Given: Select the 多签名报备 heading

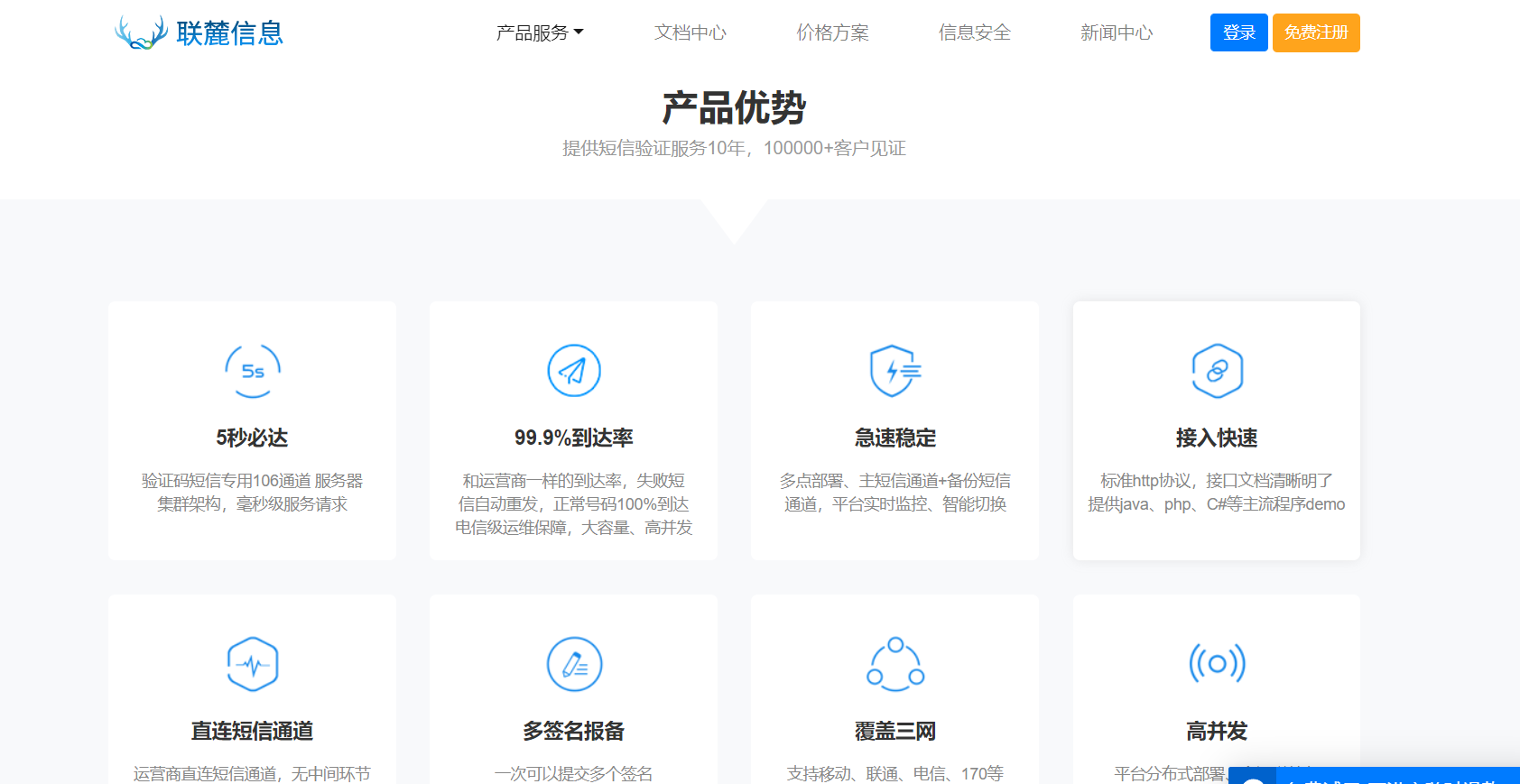Looking at the screenshot, I should (x=574, y=732).
